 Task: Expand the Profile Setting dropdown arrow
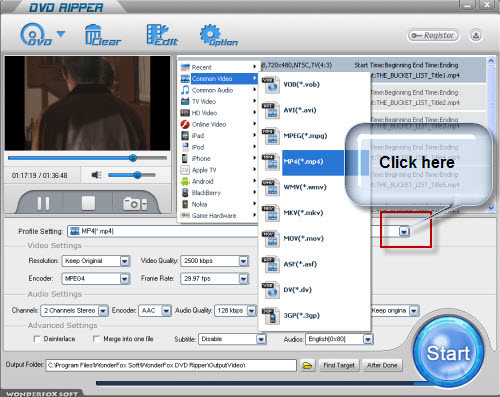pyautogui.click(x=404, y=231)
